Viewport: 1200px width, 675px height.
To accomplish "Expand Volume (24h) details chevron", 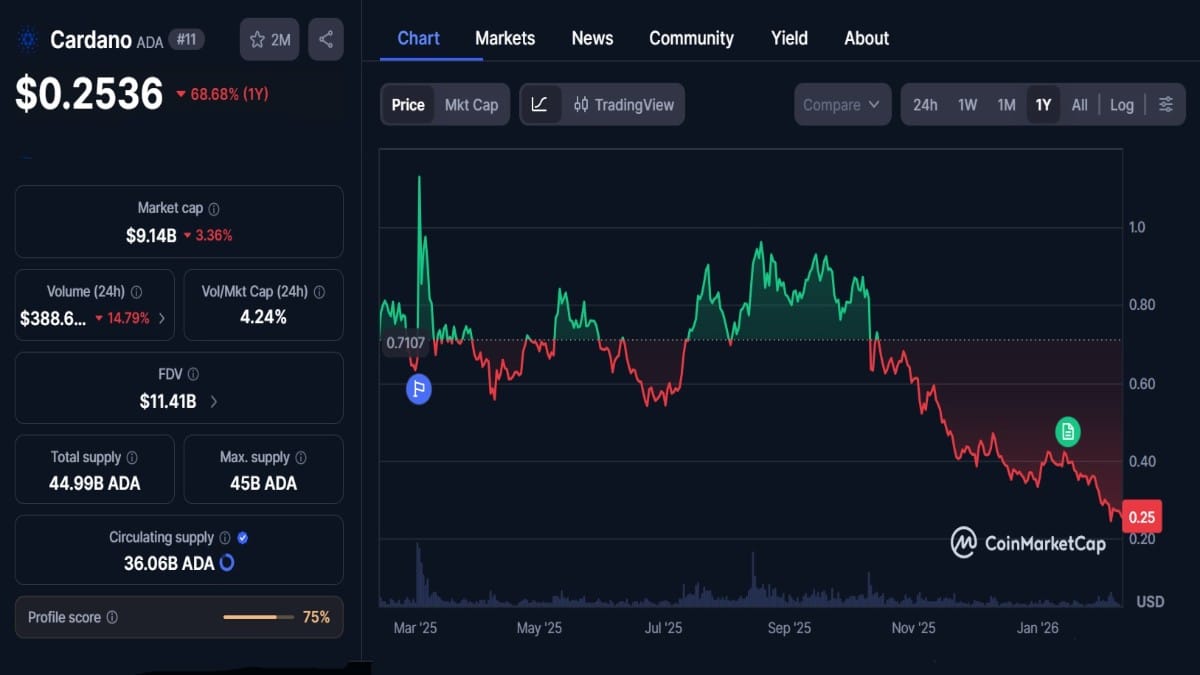I will (162, 319).
